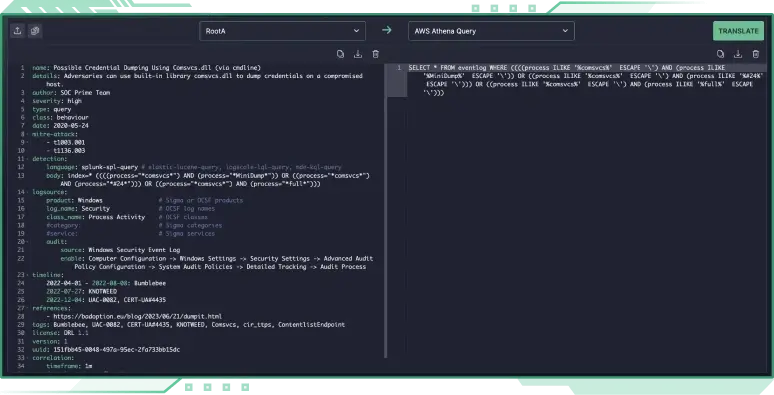Click the 'uuid: 151fbb45' line
The width and height of the screenshot is (774, 395).
[x=106, y=350]
